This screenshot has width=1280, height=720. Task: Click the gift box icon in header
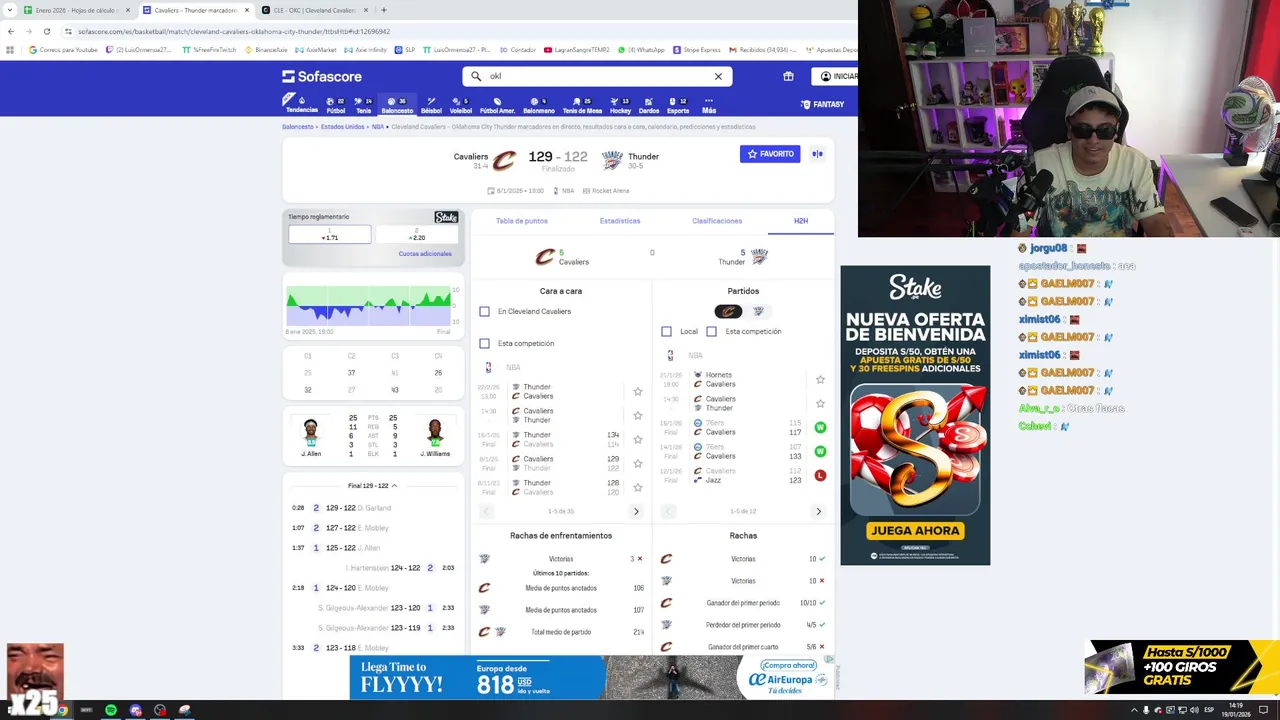click(x=788, y=76)
